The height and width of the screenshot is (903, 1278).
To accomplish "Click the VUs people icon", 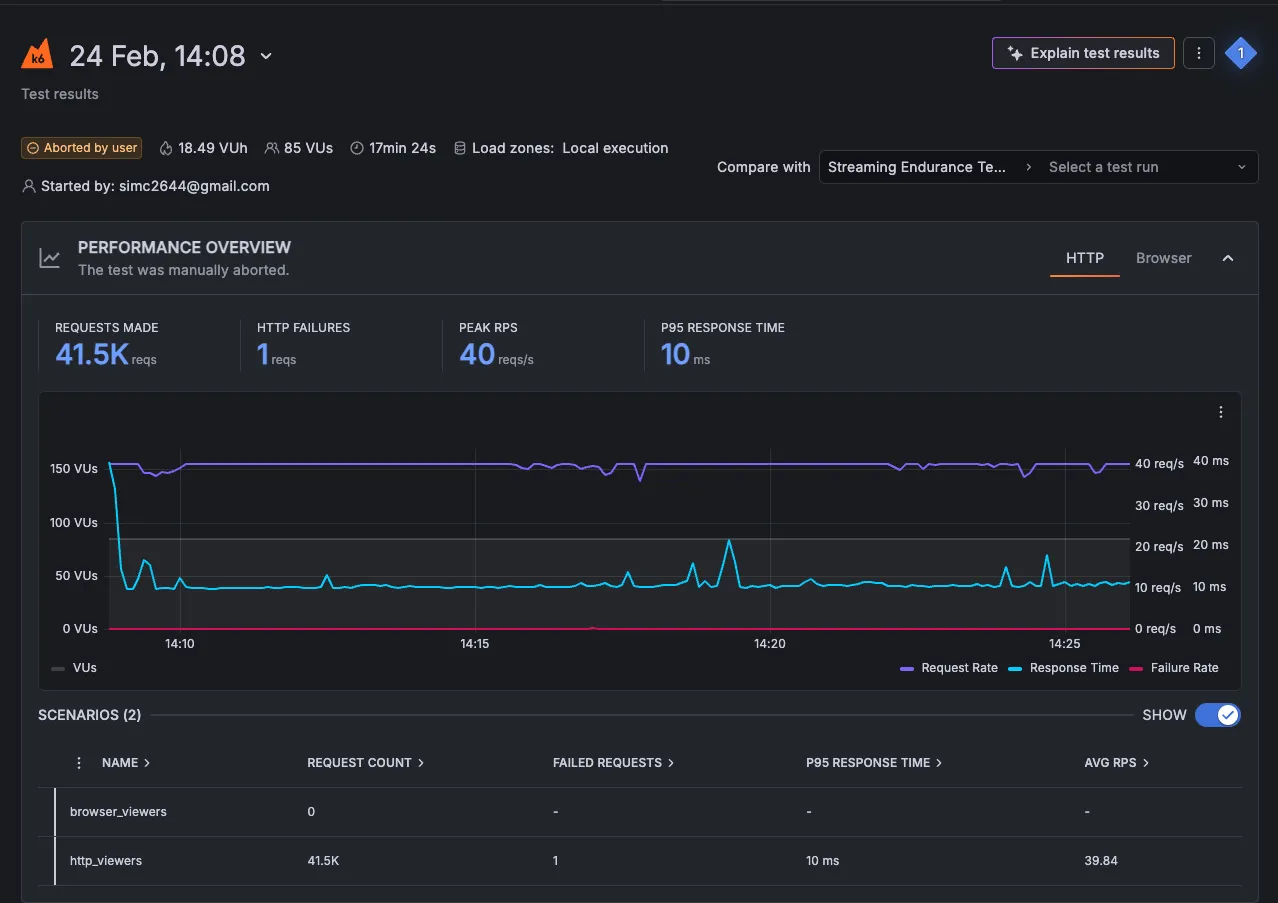I will (x=271, y=148).
